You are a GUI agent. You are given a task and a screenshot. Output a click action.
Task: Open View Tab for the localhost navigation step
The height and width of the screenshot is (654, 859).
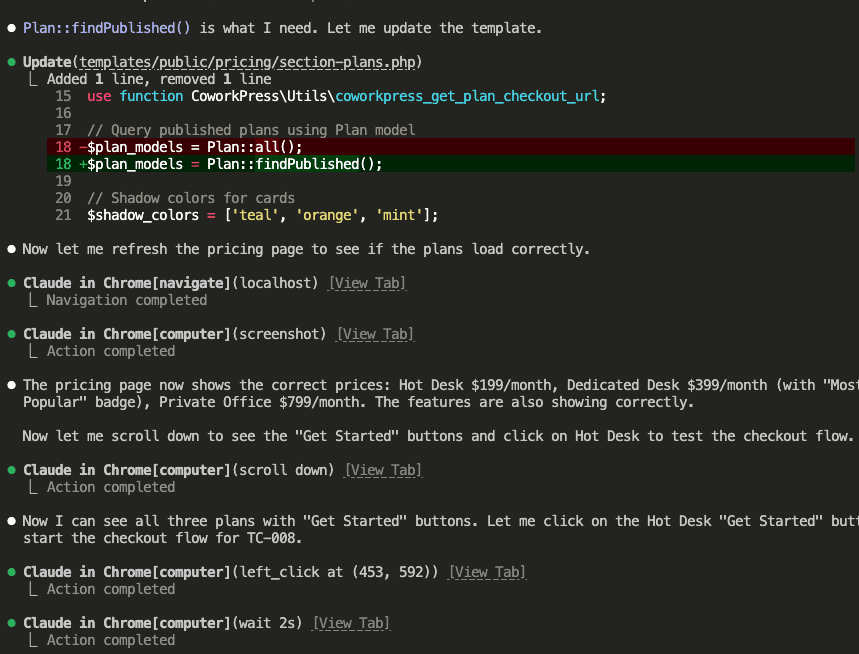coord(366,283)
